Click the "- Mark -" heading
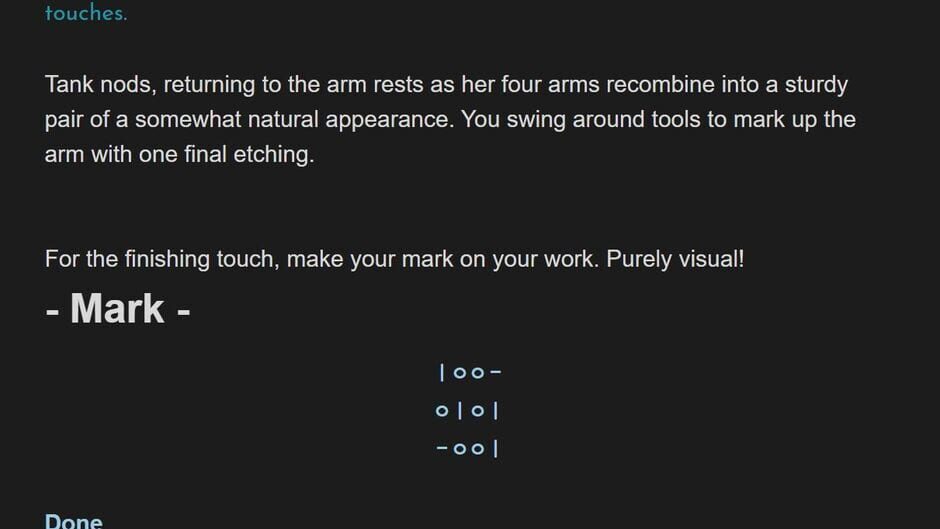The image size is (940, 529). click(x=118, y=308)
